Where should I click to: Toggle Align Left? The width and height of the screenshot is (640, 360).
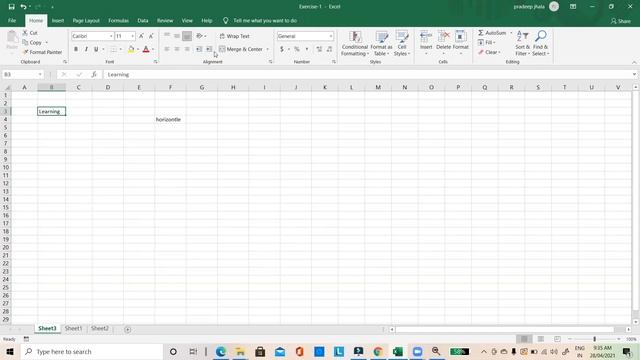pos(167,49)
